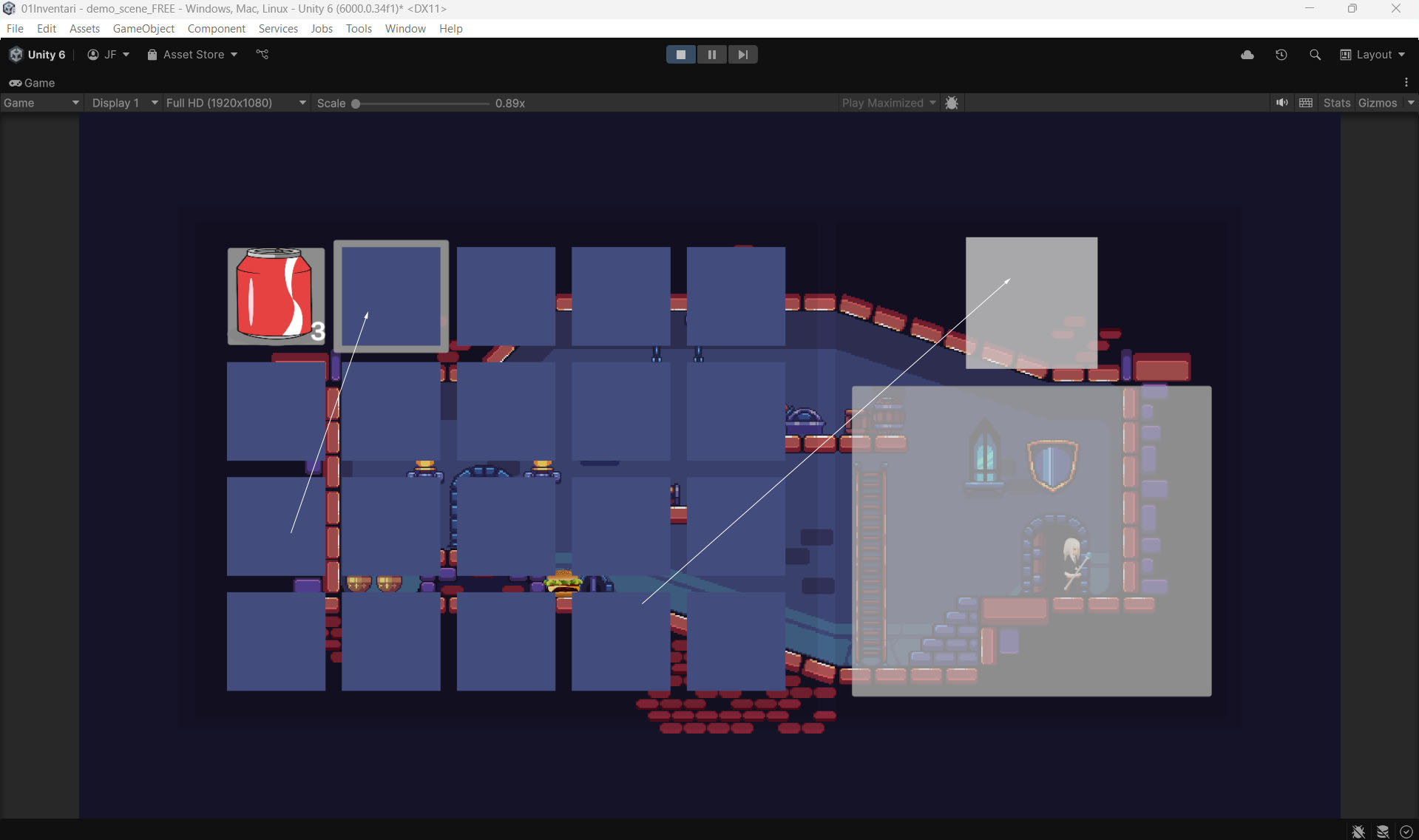Mute the game audio
Viewport: 1419px width, 840px height.
pos(1281,103)
